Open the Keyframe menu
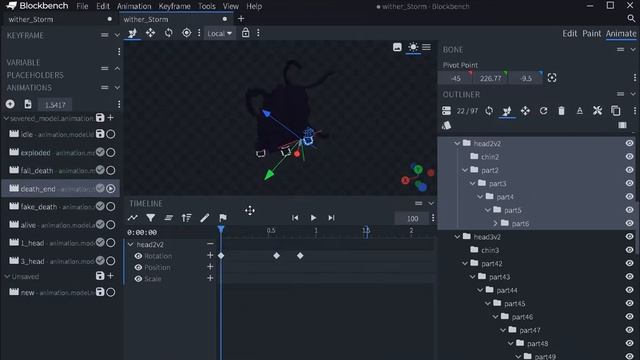This screenshot has height=360, width=640. (174, 6)
